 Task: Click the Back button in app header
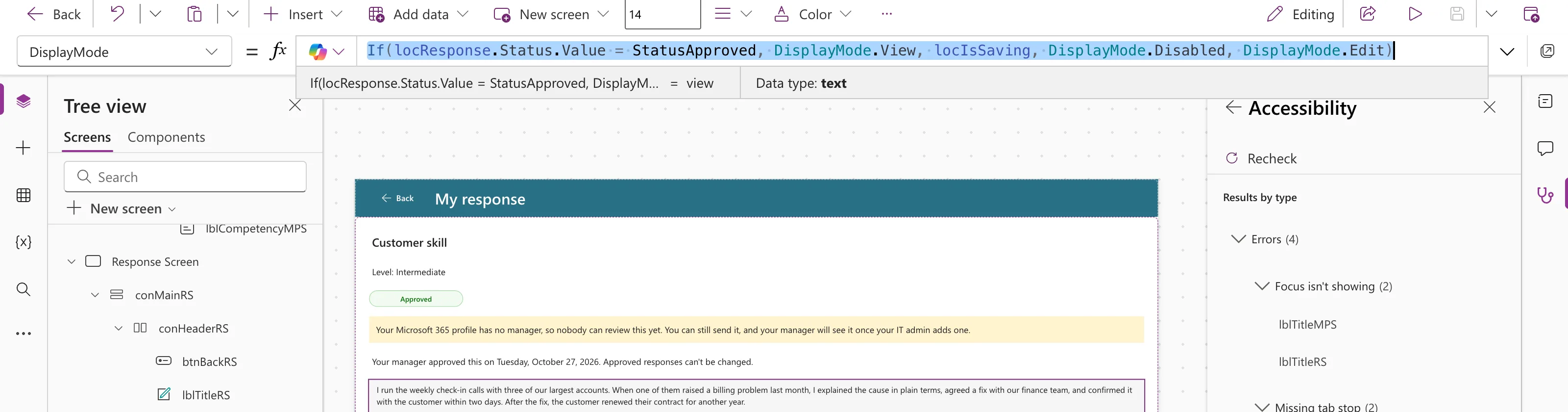[x=397, y=198]
